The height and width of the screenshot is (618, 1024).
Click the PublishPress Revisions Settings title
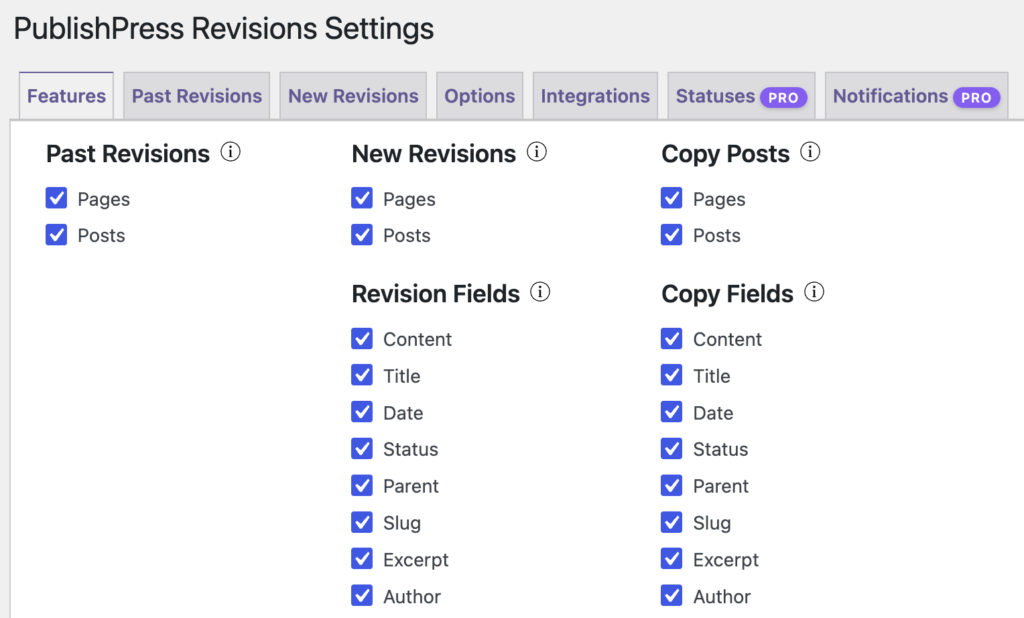(224, 29)
